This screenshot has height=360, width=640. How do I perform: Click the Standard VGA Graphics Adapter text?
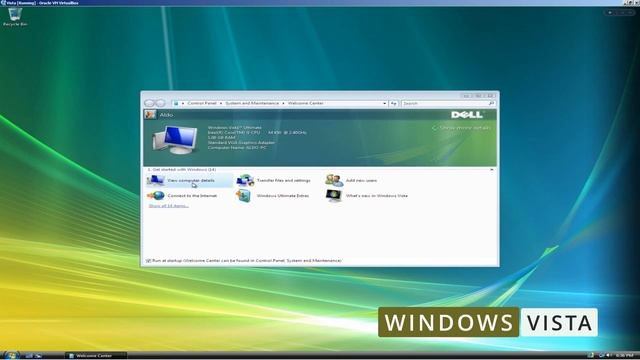241,142
